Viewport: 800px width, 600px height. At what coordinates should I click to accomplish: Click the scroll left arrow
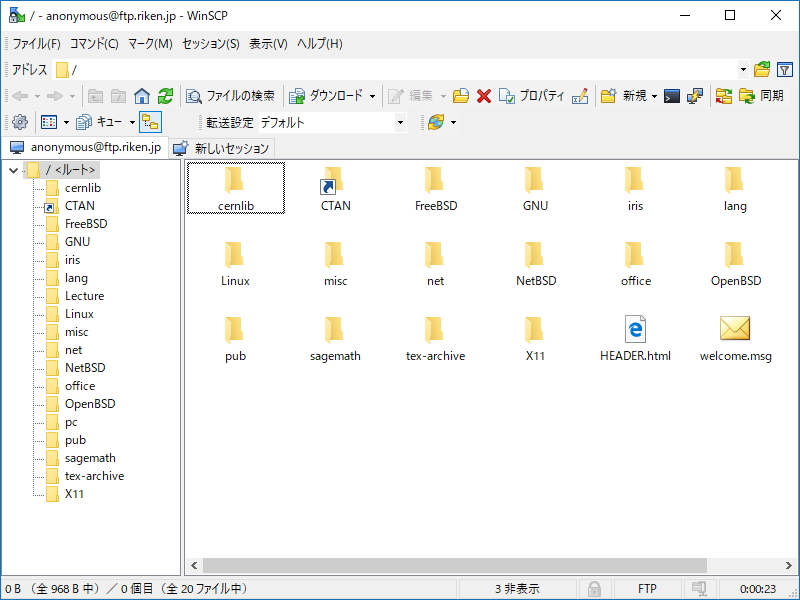[194, 565]
